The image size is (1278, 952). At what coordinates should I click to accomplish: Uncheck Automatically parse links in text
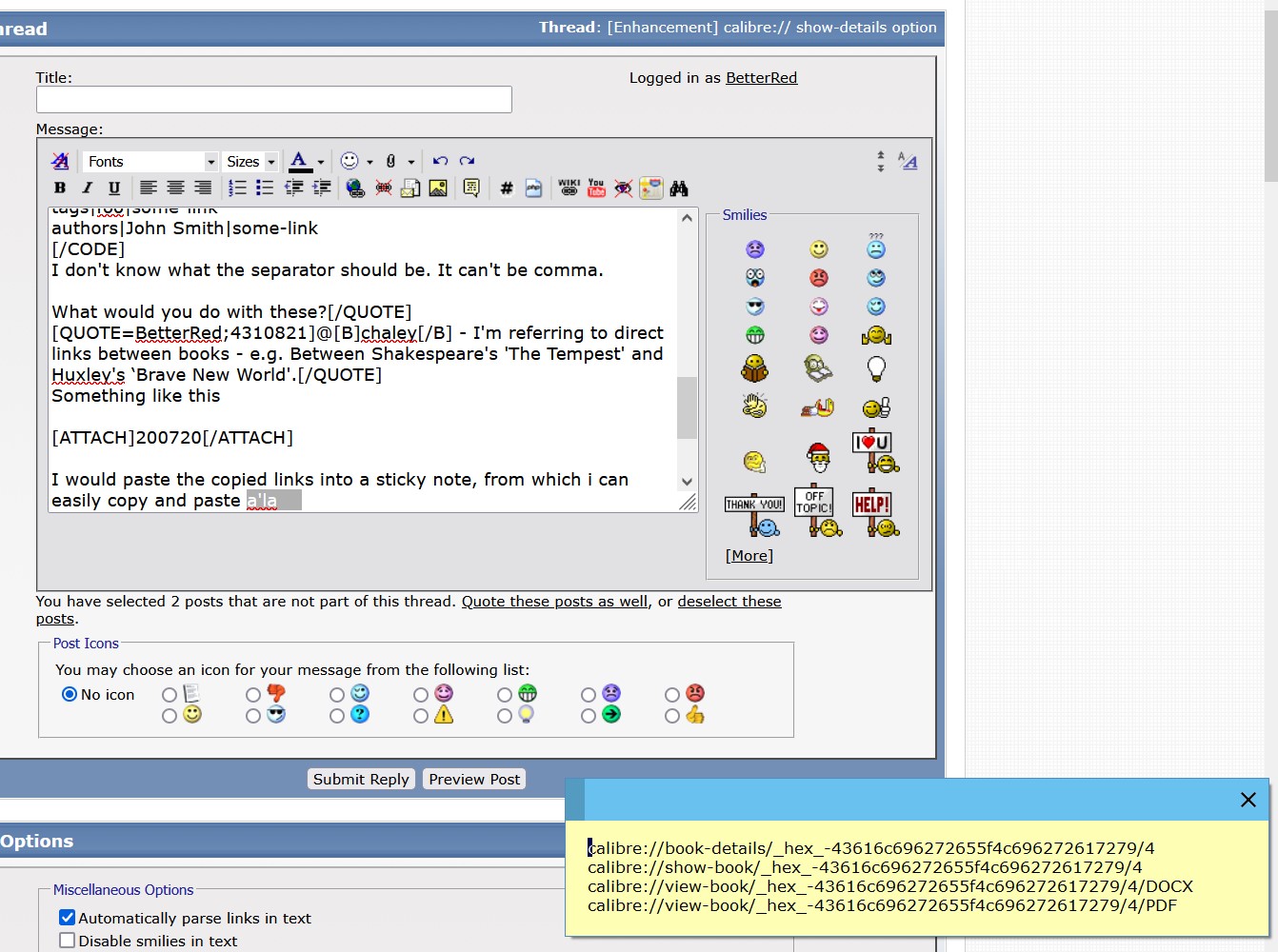(68, 918)
